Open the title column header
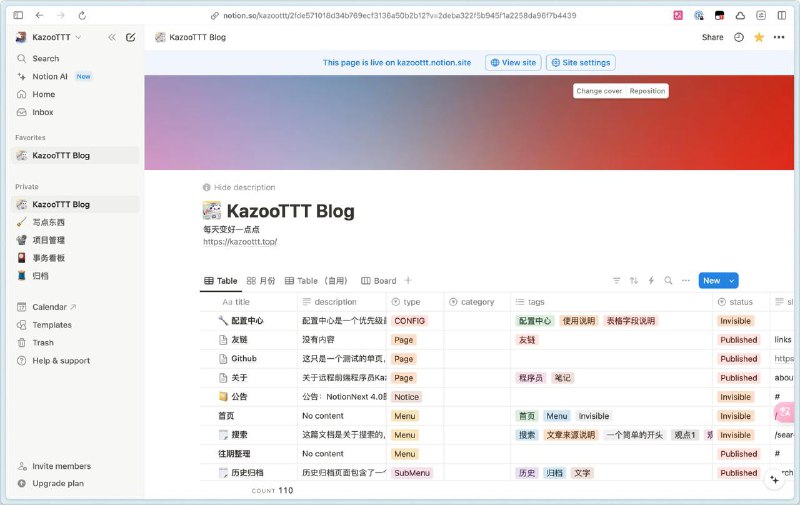Viewport: 800px width, 505px height. [x=249, y=302]
